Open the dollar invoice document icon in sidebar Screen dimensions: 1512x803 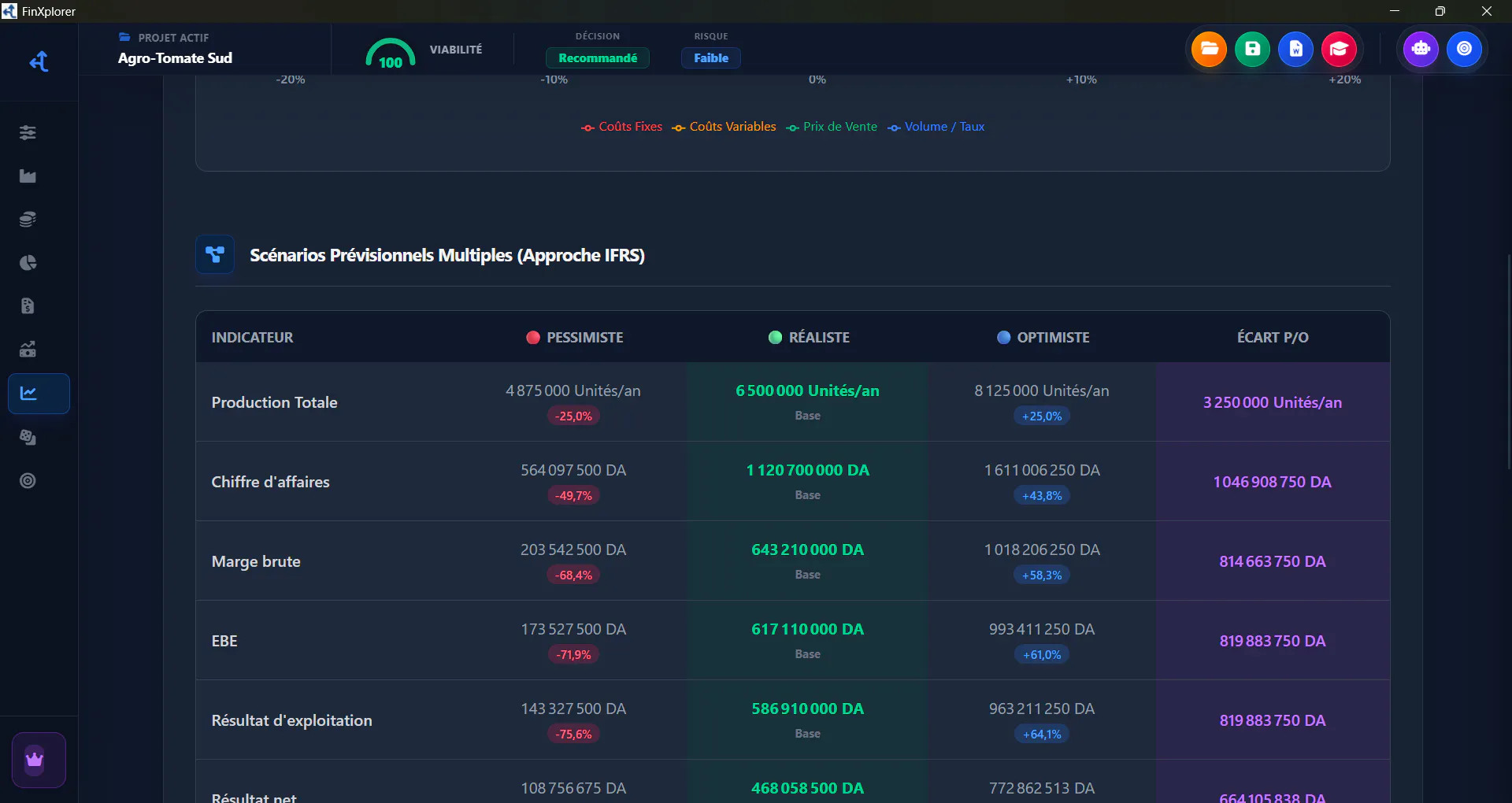coord(28,306)
